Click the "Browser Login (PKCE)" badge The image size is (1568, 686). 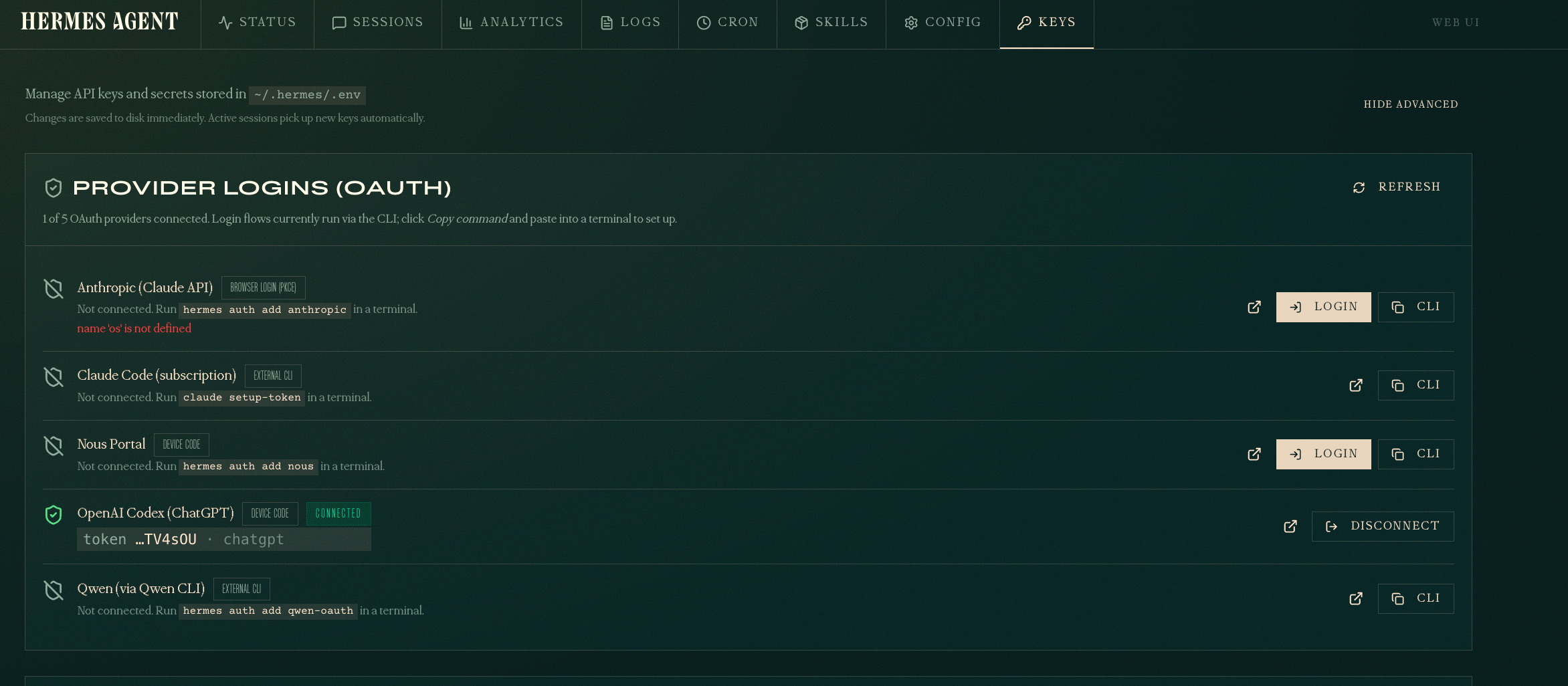pyautogui.click(x=264, y=288)
